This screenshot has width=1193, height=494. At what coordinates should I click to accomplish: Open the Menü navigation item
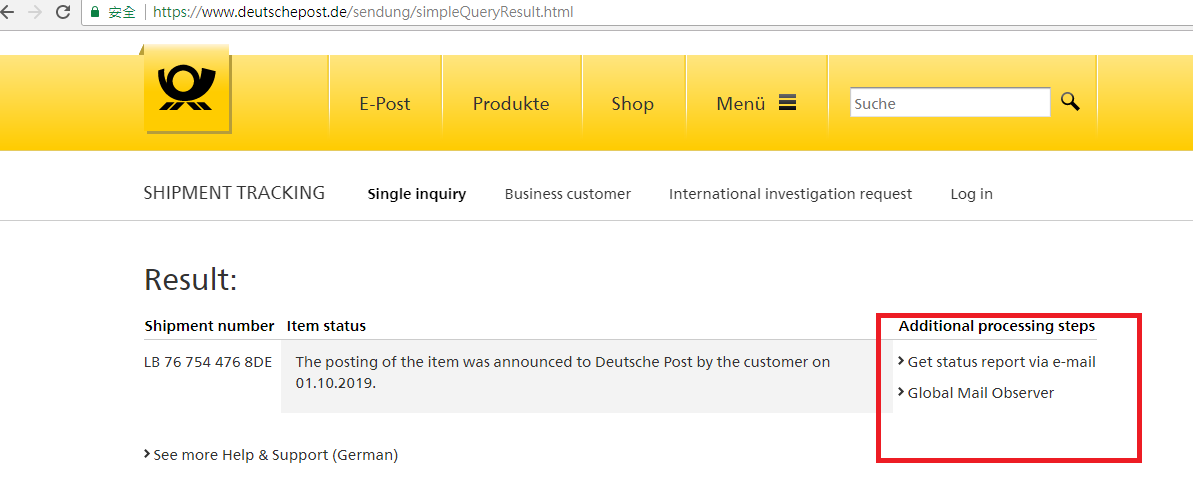click(740, 104)
